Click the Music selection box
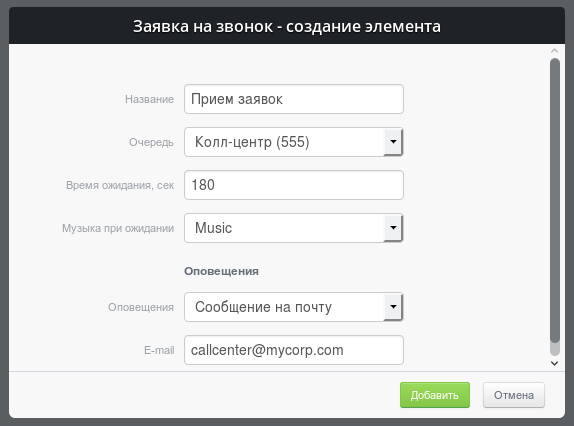Image resolution: width=574 pixels, height=426 pixels. pos(294,228)
